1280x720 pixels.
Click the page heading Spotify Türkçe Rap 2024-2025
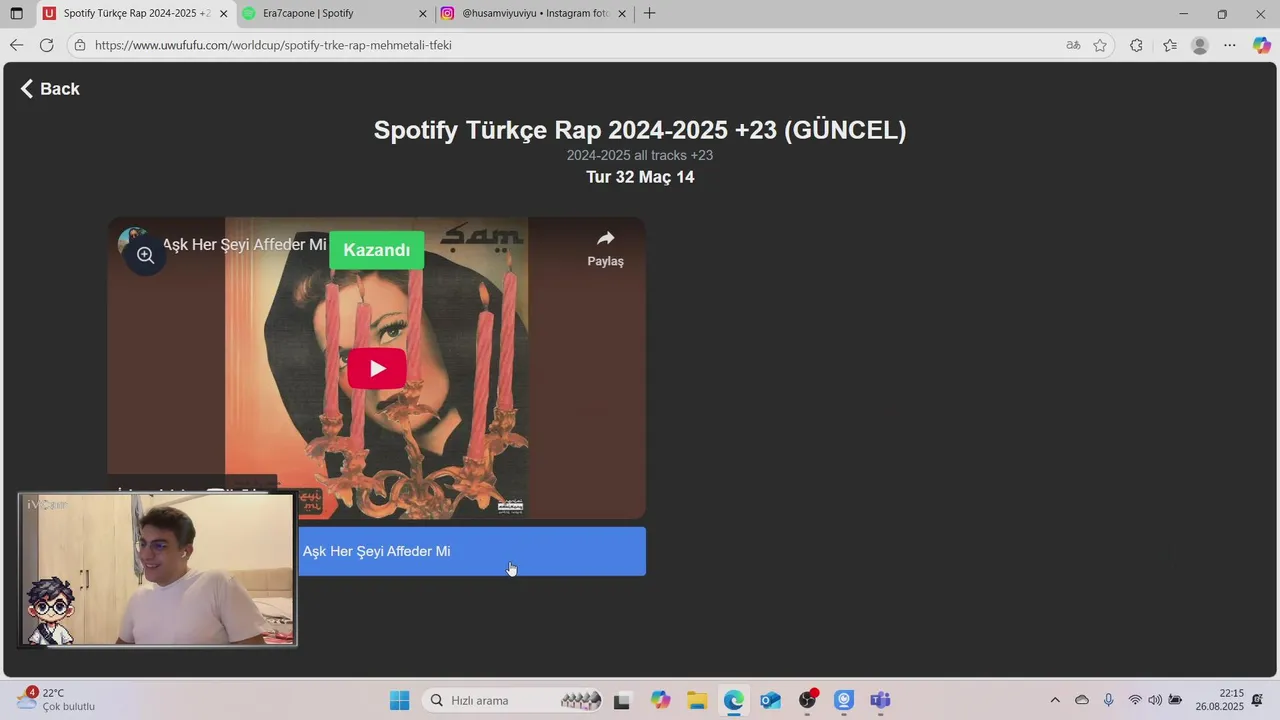pos(640,130)
